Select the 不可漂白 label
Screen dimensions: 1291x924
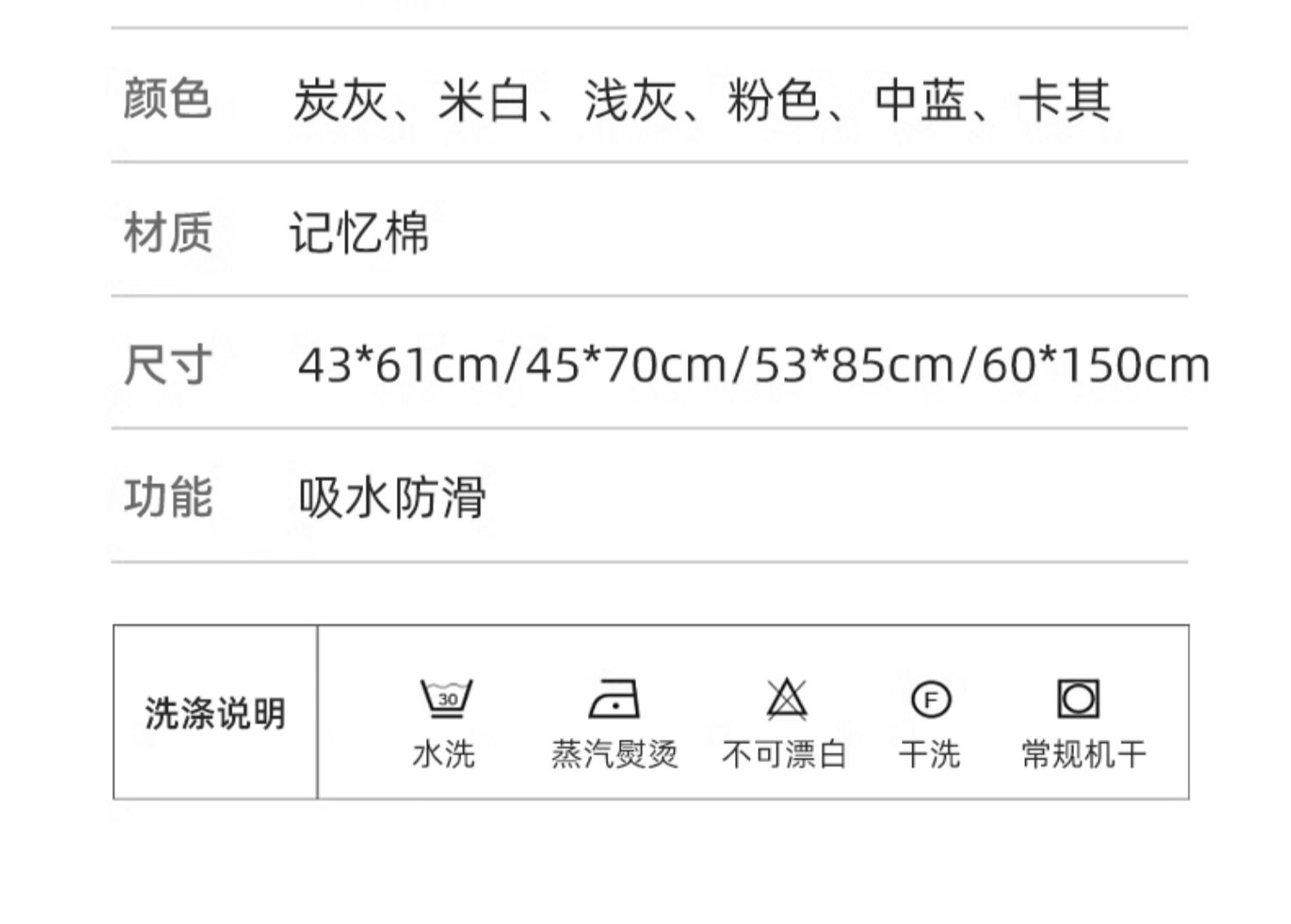point(785,755)
